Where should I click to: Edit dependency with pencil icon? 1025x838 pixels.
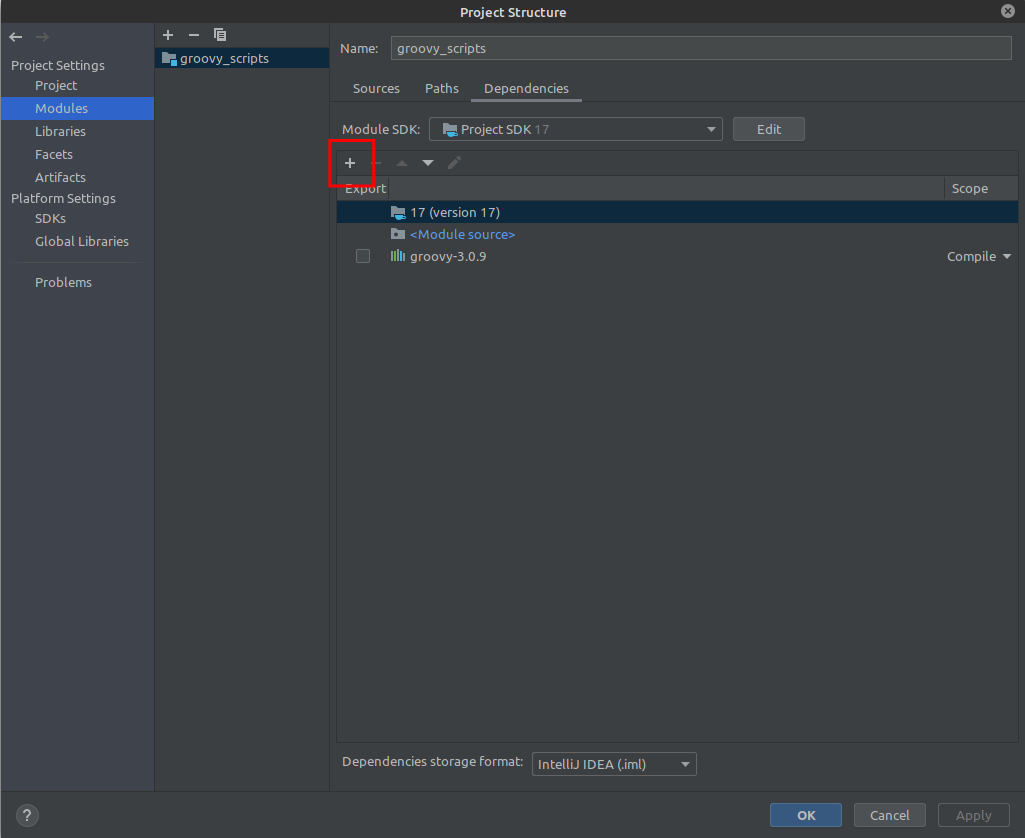pos(454,163)
